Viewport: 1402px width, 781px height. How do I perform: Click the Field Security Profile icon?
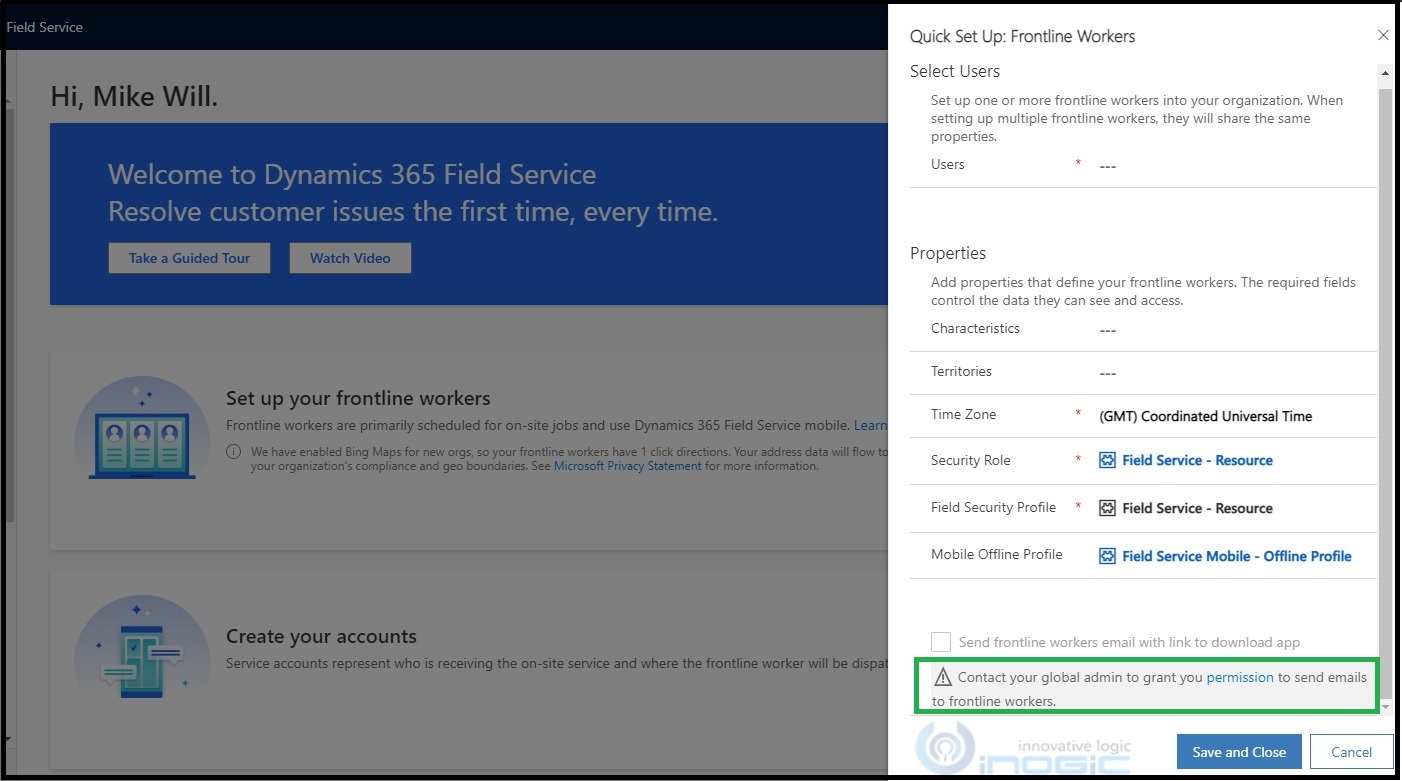pyautogui.click(x=1107, y=508)
